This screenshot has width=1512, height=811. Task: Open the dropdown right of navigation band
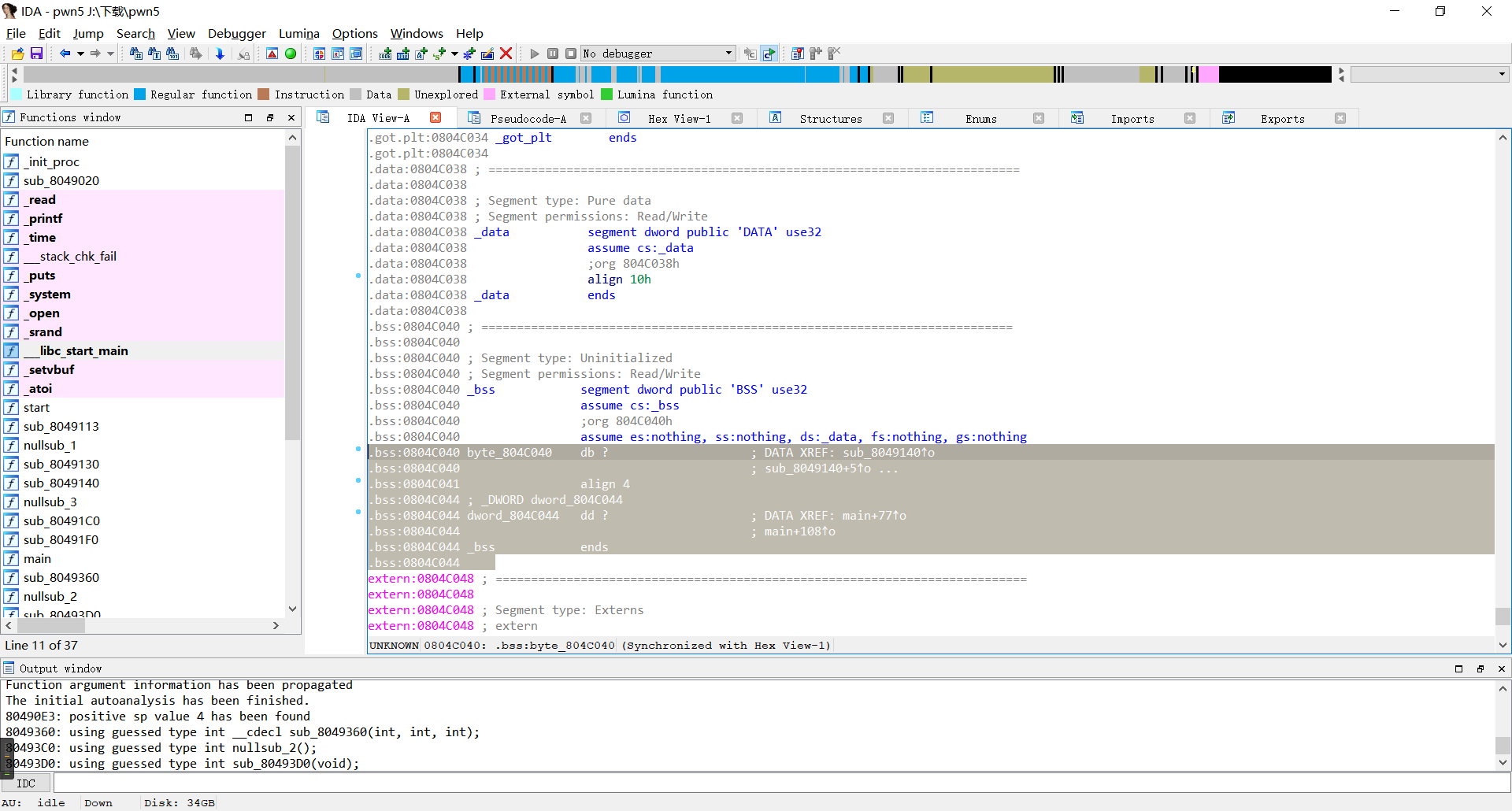[x=1502, y=74]
